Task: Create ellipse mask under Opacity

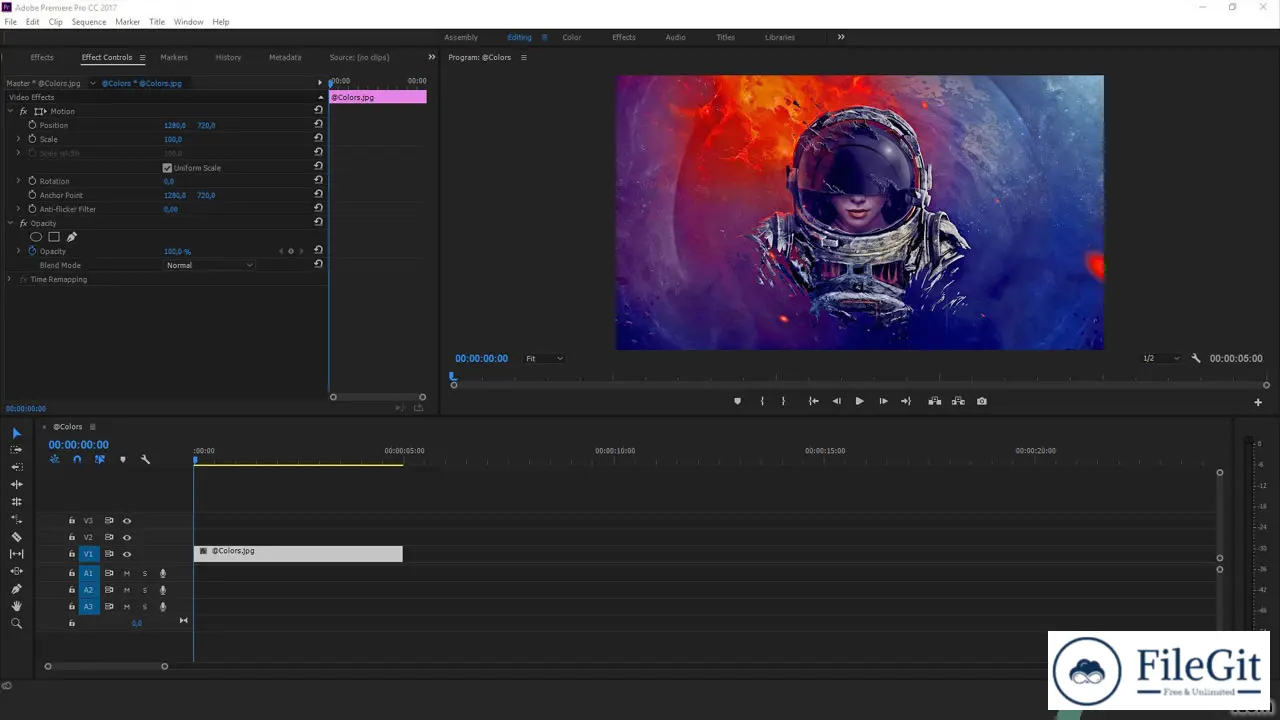Action: click(36, 237)
